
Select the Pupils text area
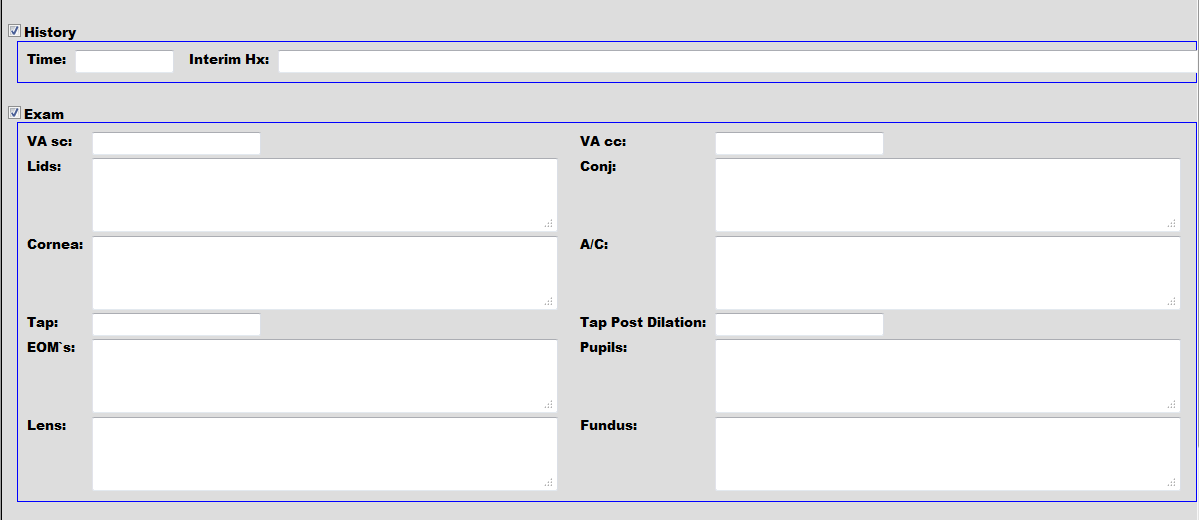click(947, 375)
